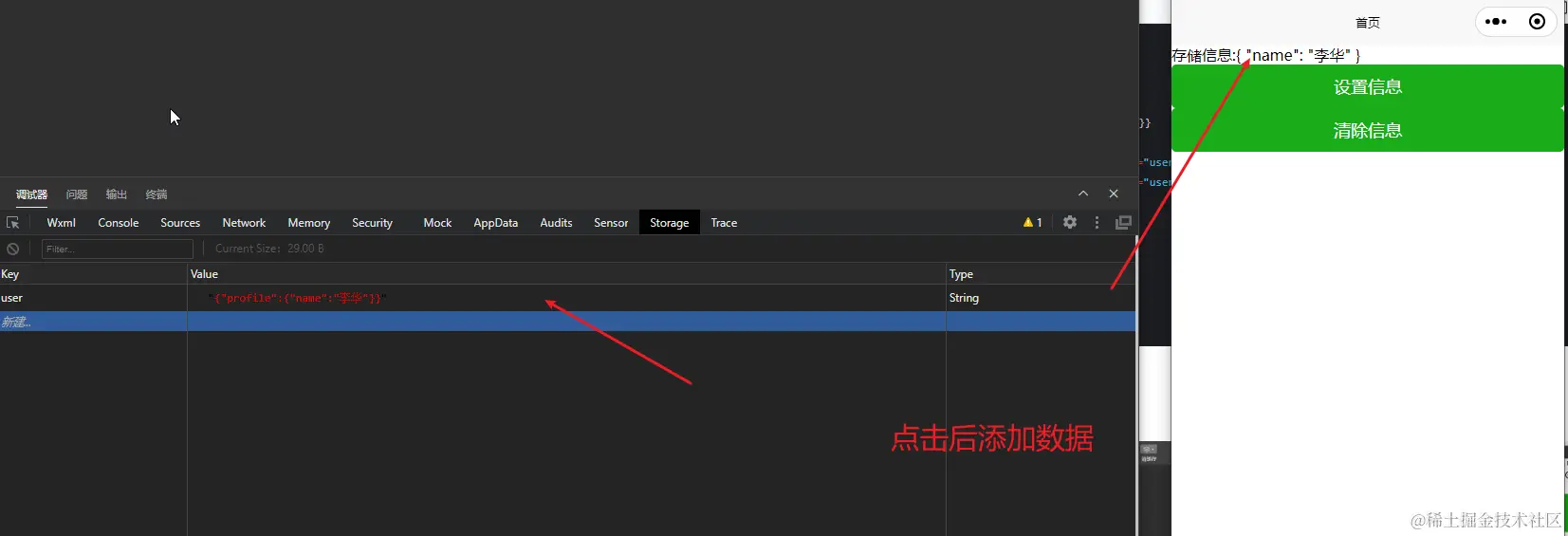1568x536 pixels.
Task: Open the Mock tab
Action: (437, 223)
